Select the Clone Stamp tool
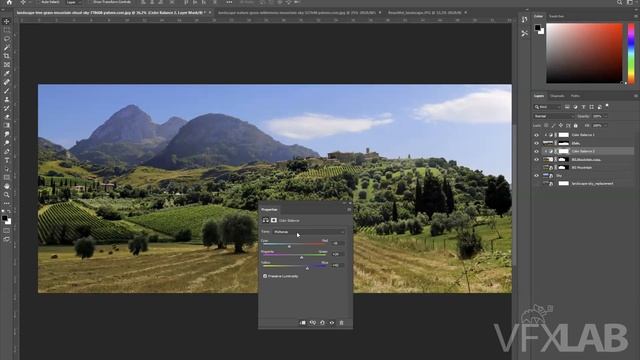 pos(7,99)
